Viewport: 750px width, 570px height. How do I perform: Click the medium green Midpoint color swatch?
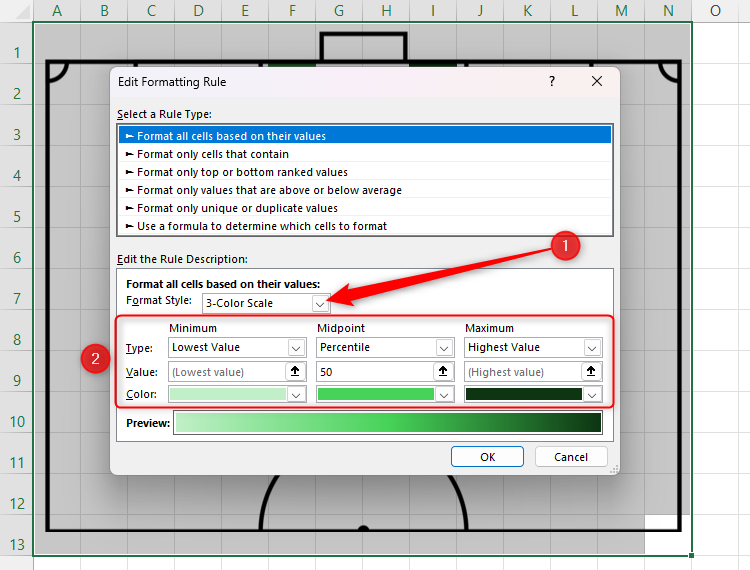click(x=375, y=395)
